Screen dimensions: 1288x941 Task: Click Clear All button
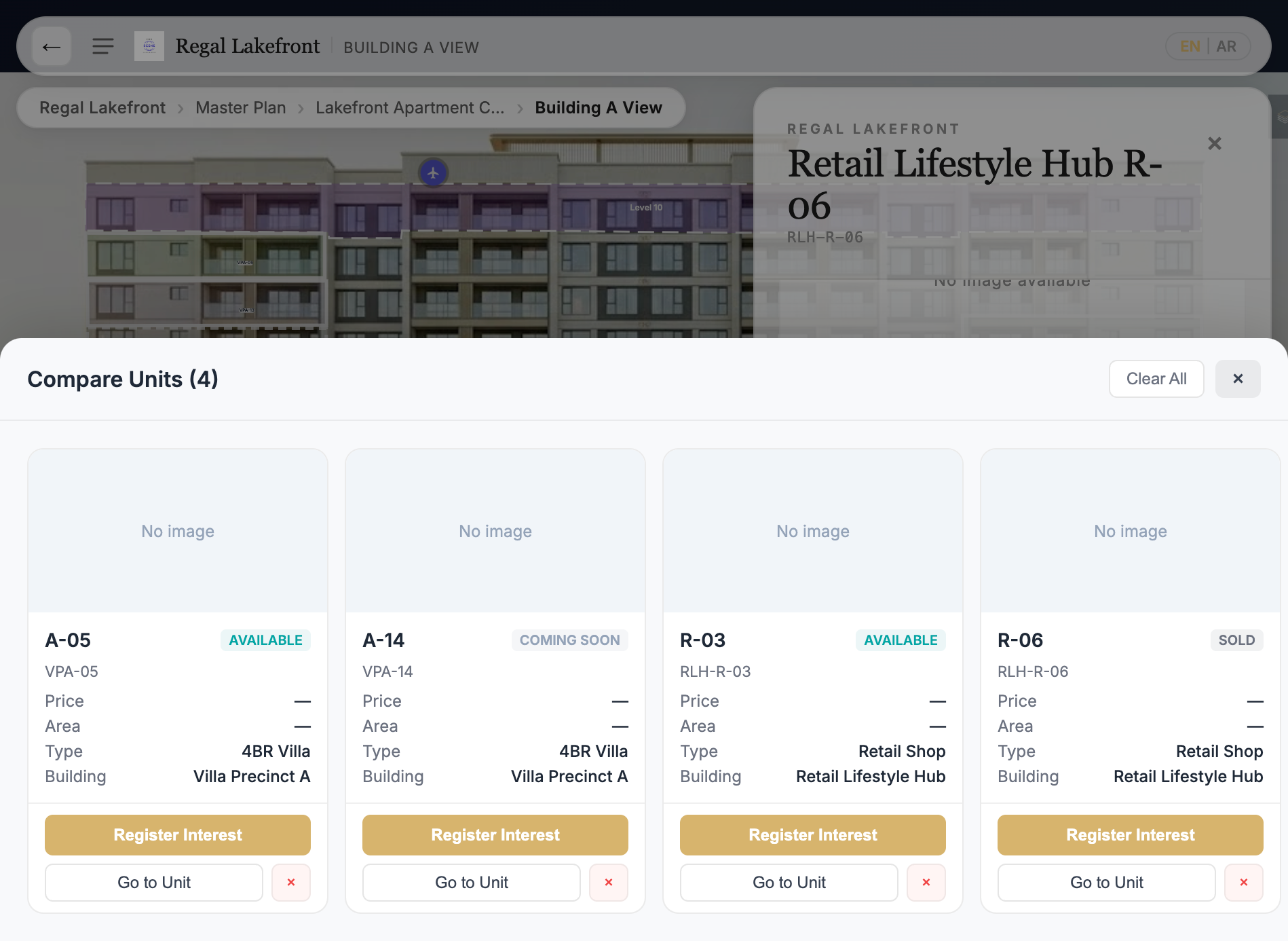[1156, 379]
